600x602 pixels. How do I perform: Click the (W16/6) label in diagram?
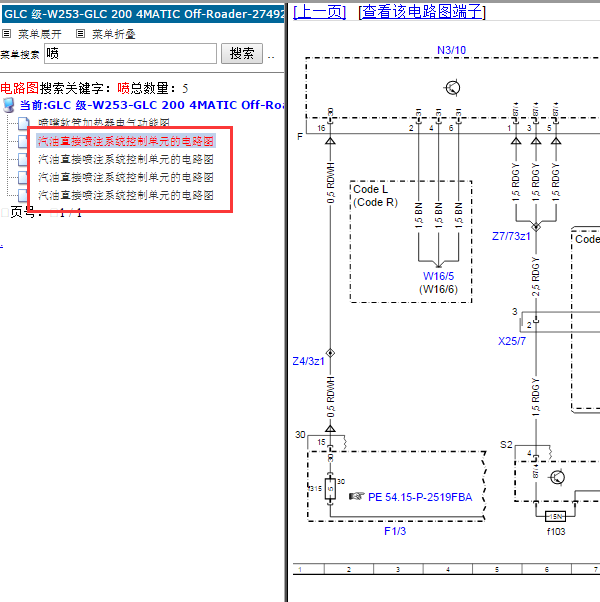point(438,289)
